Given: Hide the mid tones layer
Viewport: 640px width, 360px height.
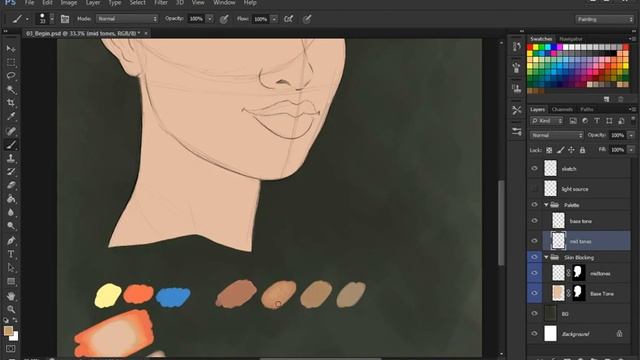Looking at the screenshot, I should [x=534, y=241].
